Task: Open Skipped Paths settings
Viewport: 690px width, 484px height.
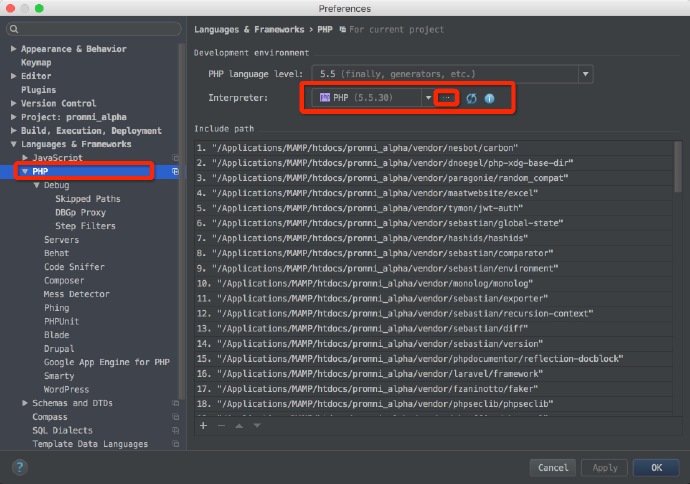Action: point(88,199)
